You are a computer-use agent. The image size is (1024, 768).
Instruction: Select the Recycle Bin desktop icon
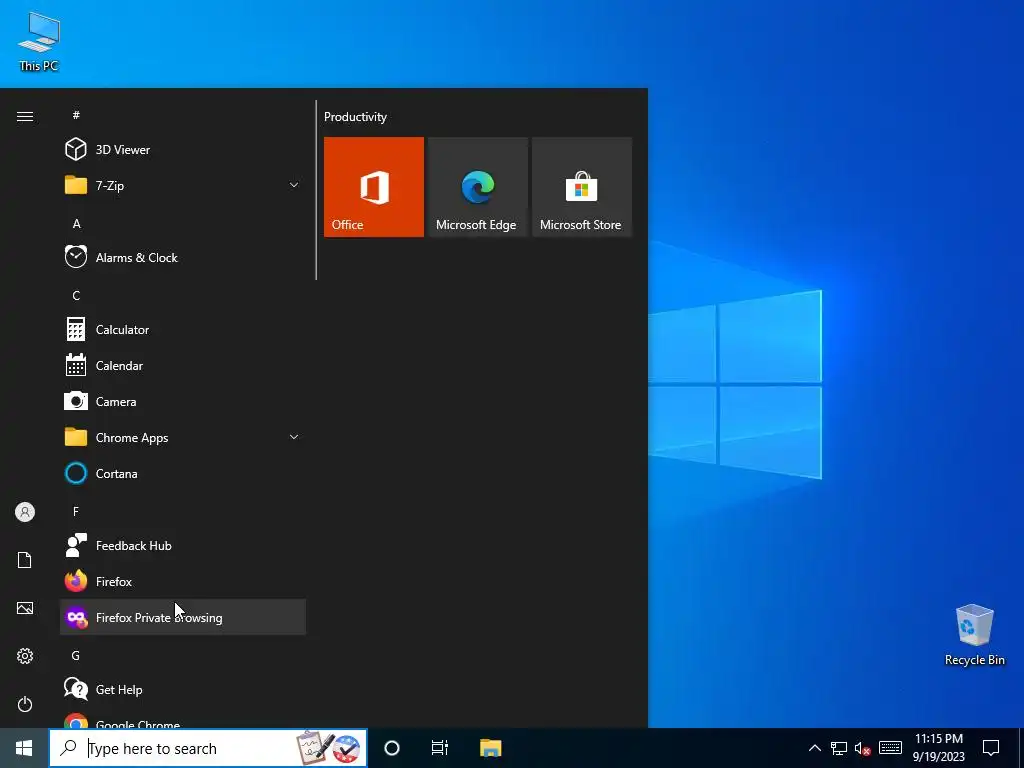pos(974,635)
